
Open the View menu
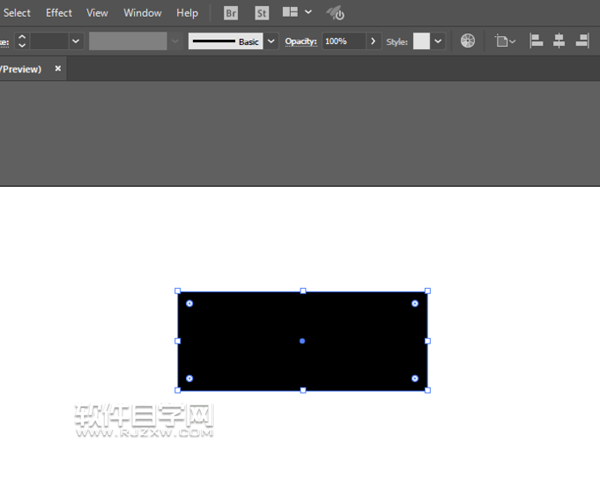tap(97, 13)
